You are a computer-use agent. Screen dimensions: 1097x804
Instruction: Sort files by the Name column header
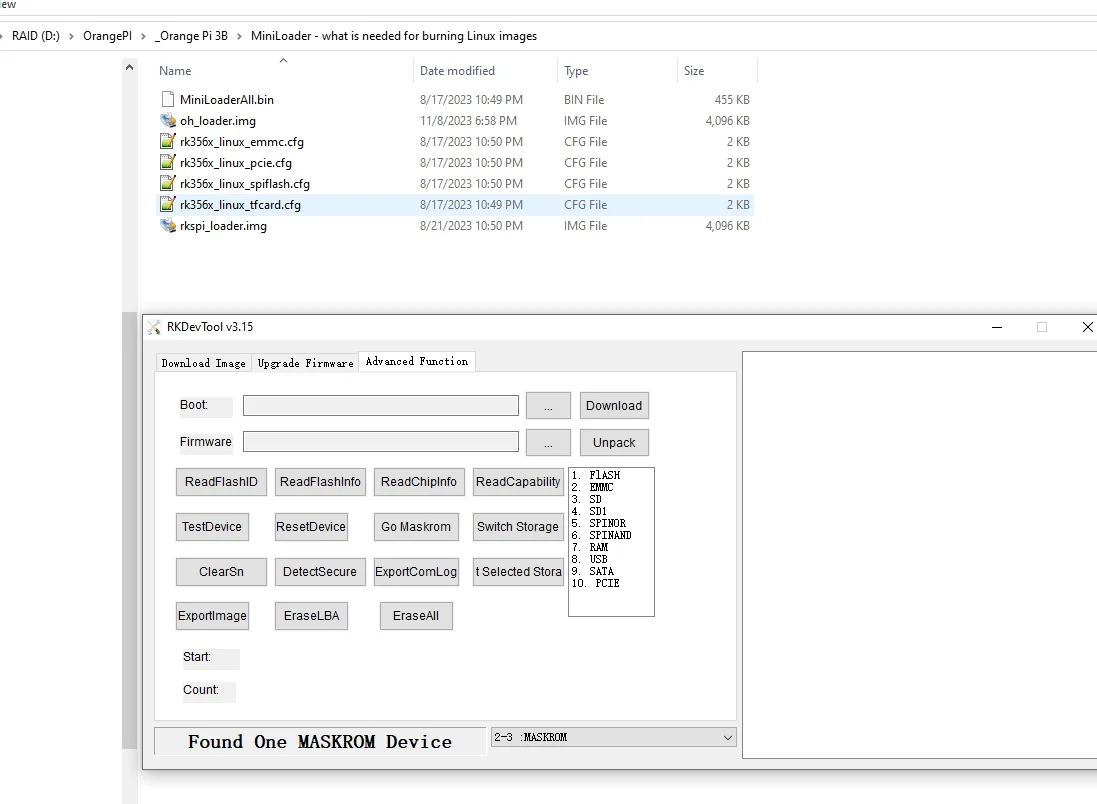175,71
